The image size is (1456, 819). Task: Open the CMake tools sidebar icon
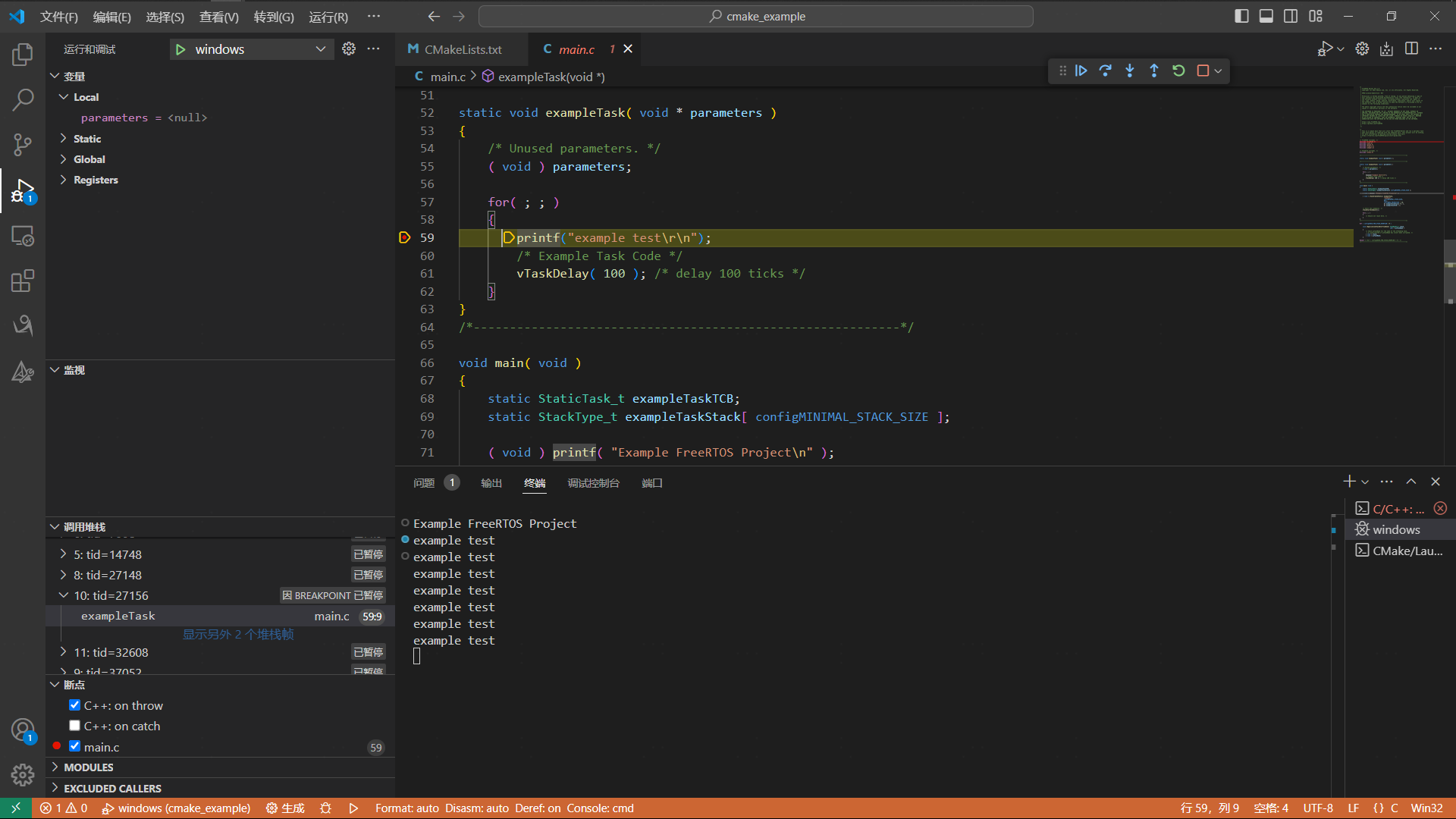[23, 372]
